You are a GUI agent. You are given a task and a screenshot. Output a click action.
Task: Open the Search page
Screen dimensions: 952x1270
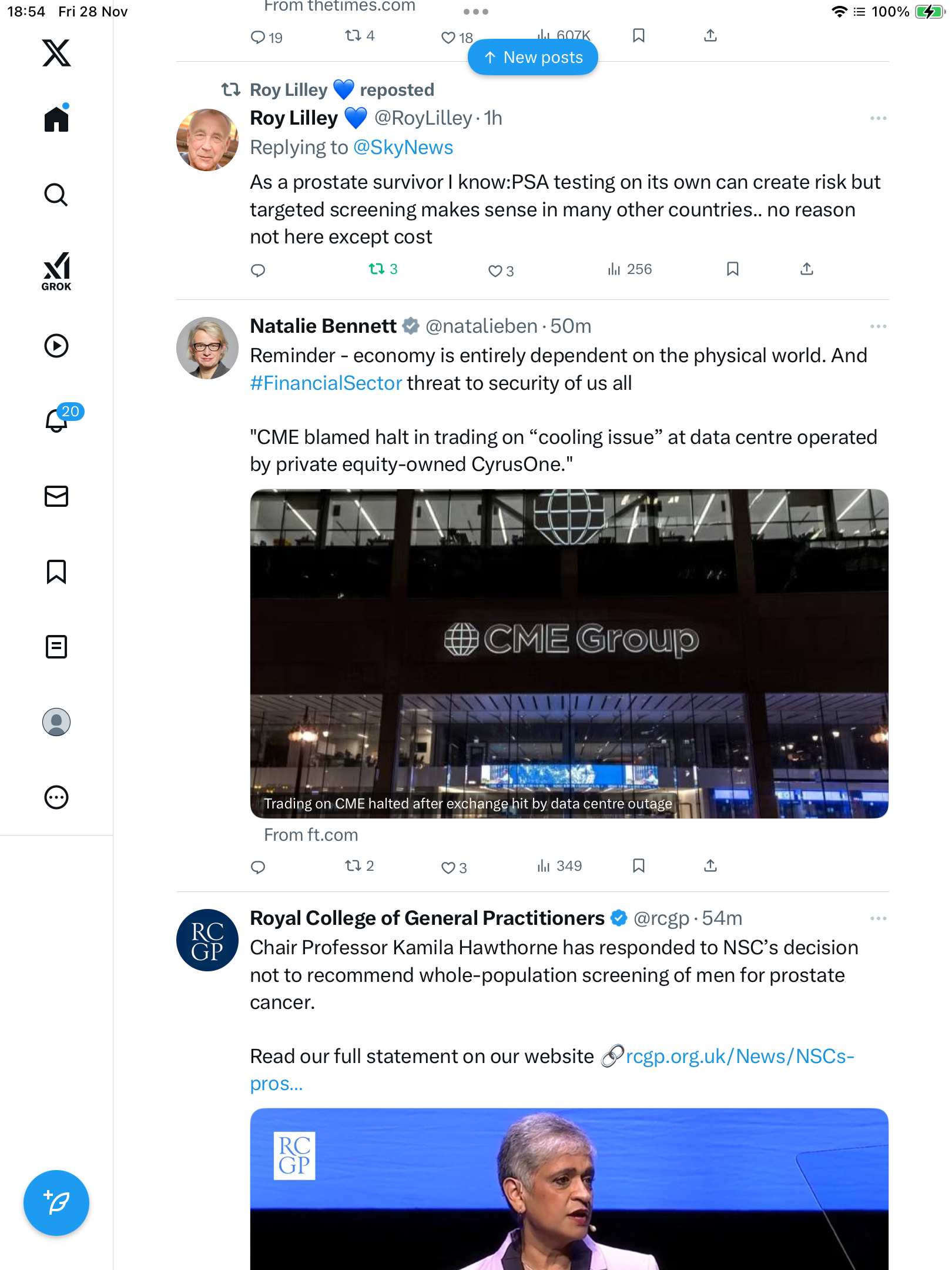pyautogui.click(x=56, y=195)
